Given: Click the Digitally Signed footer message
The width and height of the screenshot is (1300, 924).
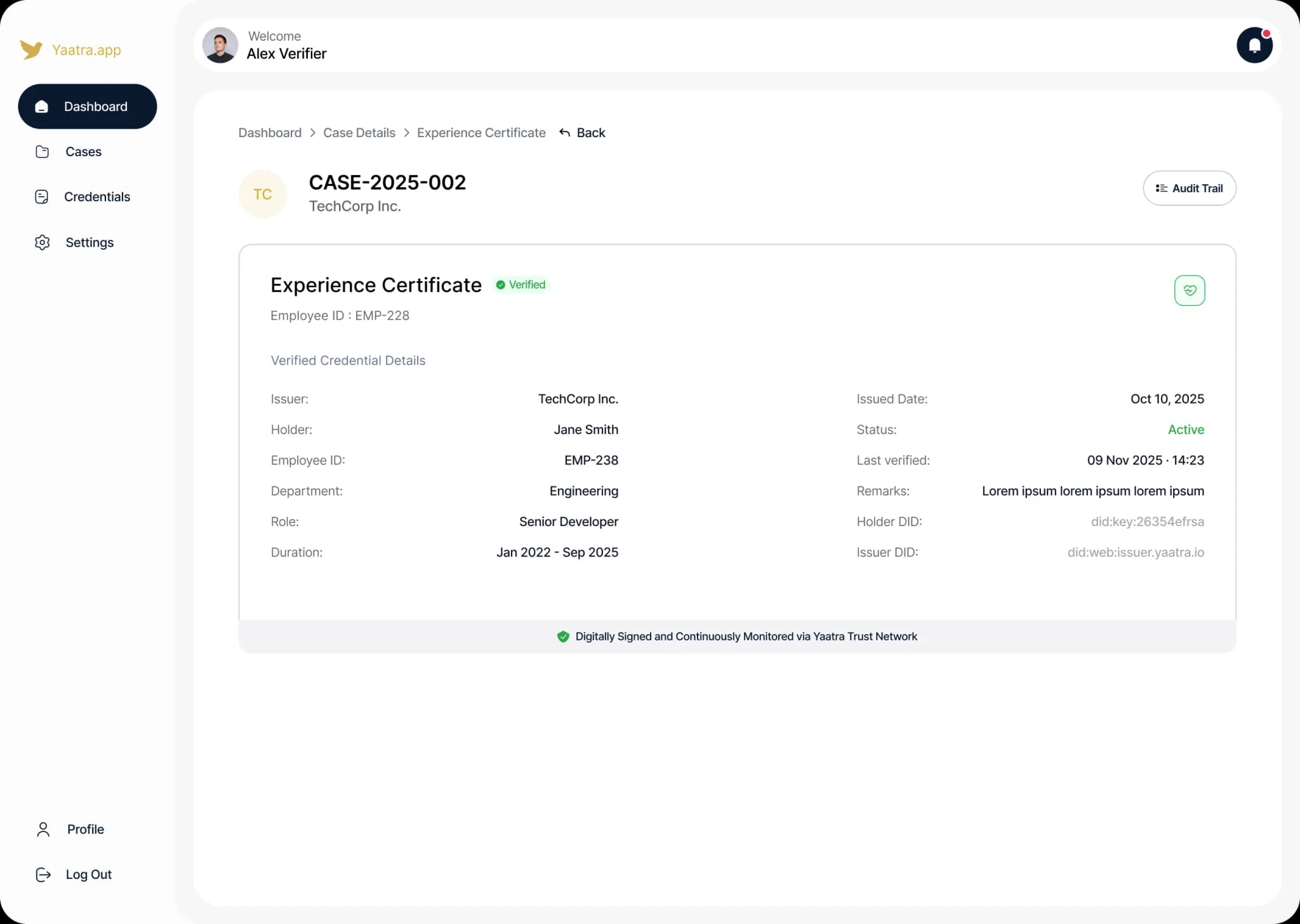Looking at the screenshot, I should tap(746, 637).
